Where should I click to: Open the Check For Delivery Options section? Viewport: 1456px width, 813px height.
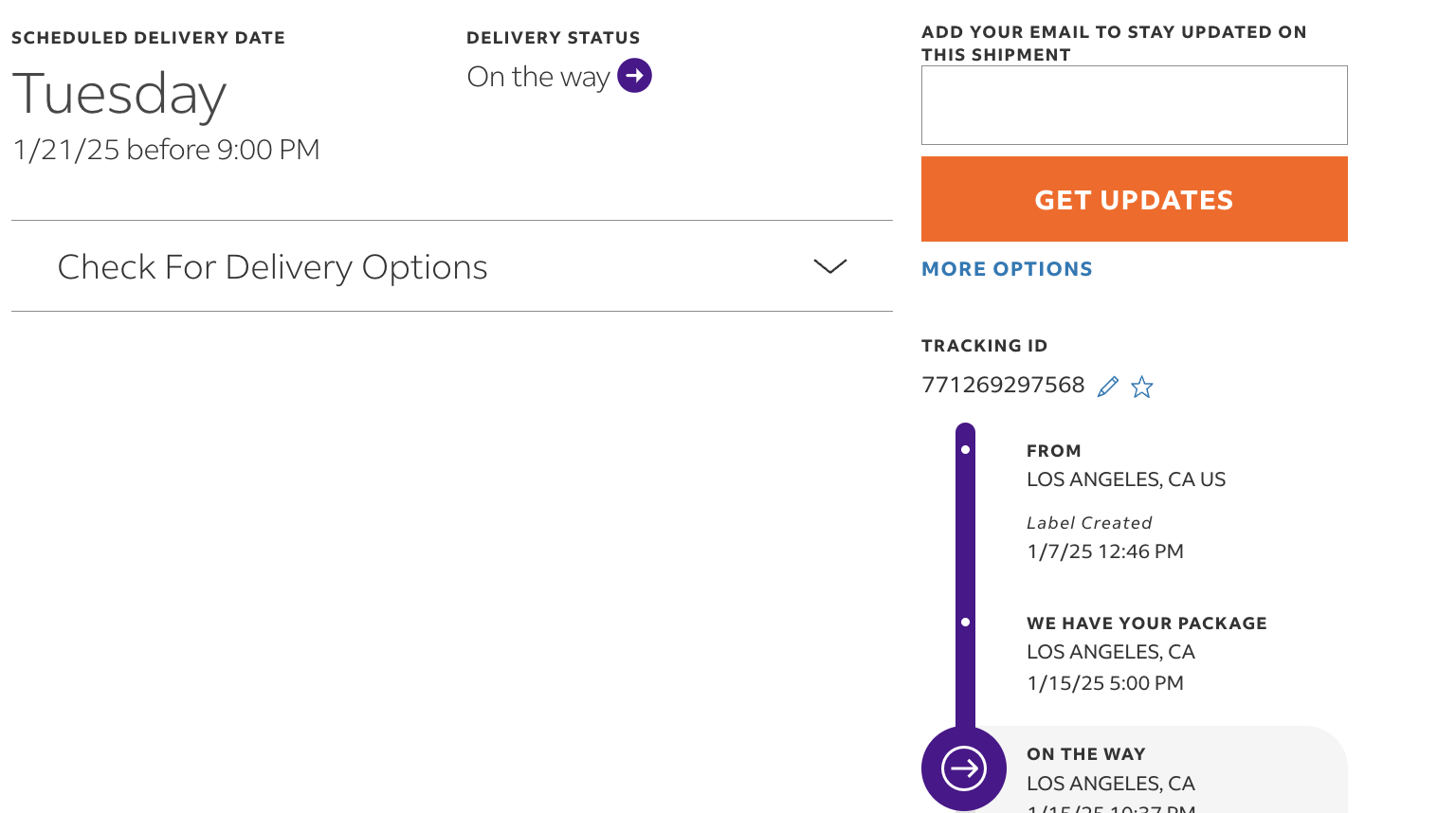click(x=452, y=266)
